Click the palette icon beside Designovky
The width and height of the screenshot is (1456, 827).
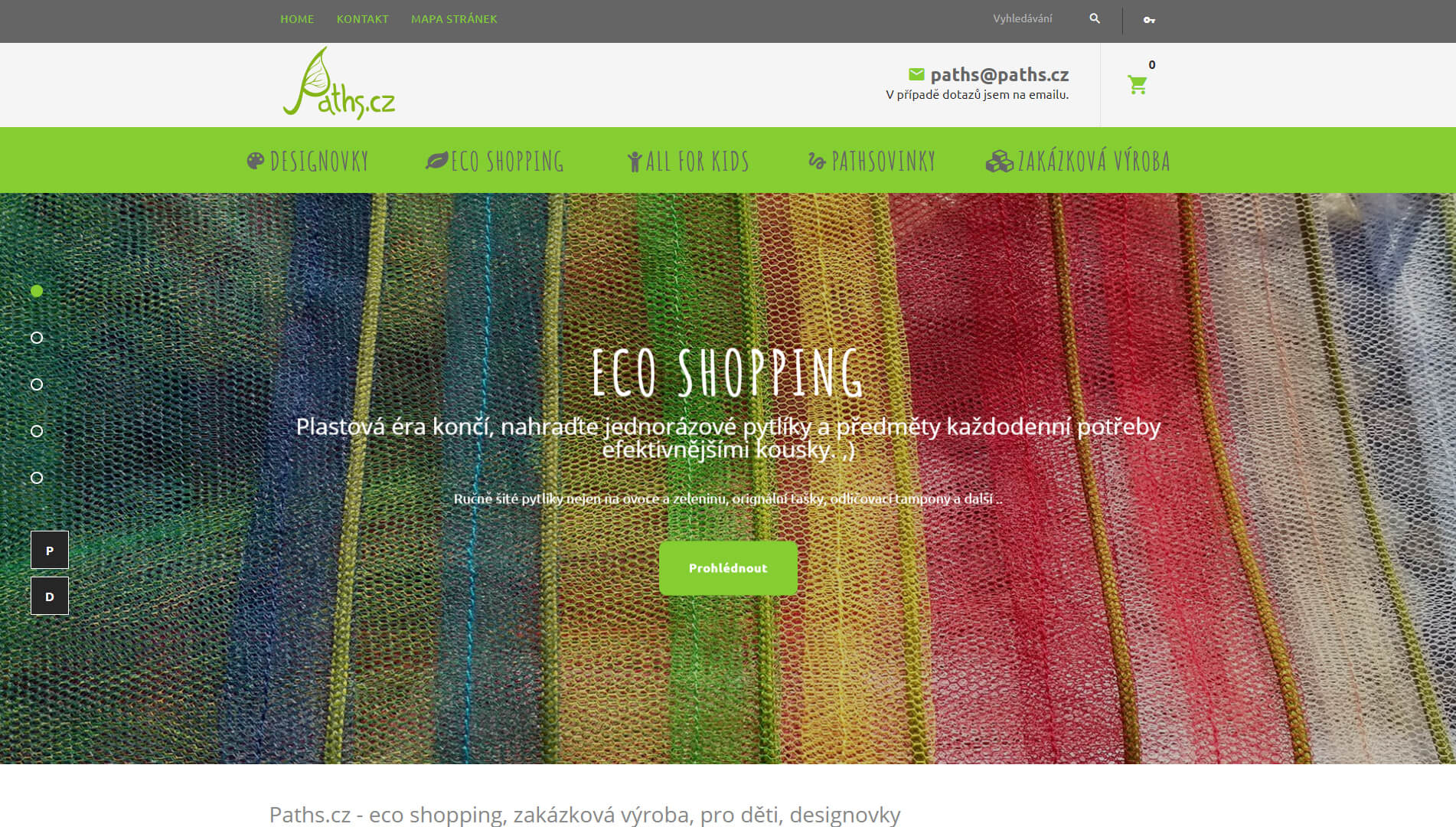click(256, 161)
